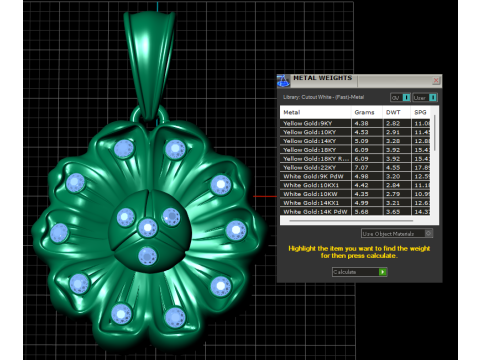Click the Metal Weights scale icon

pyautogui.click(x=283, y=81)
